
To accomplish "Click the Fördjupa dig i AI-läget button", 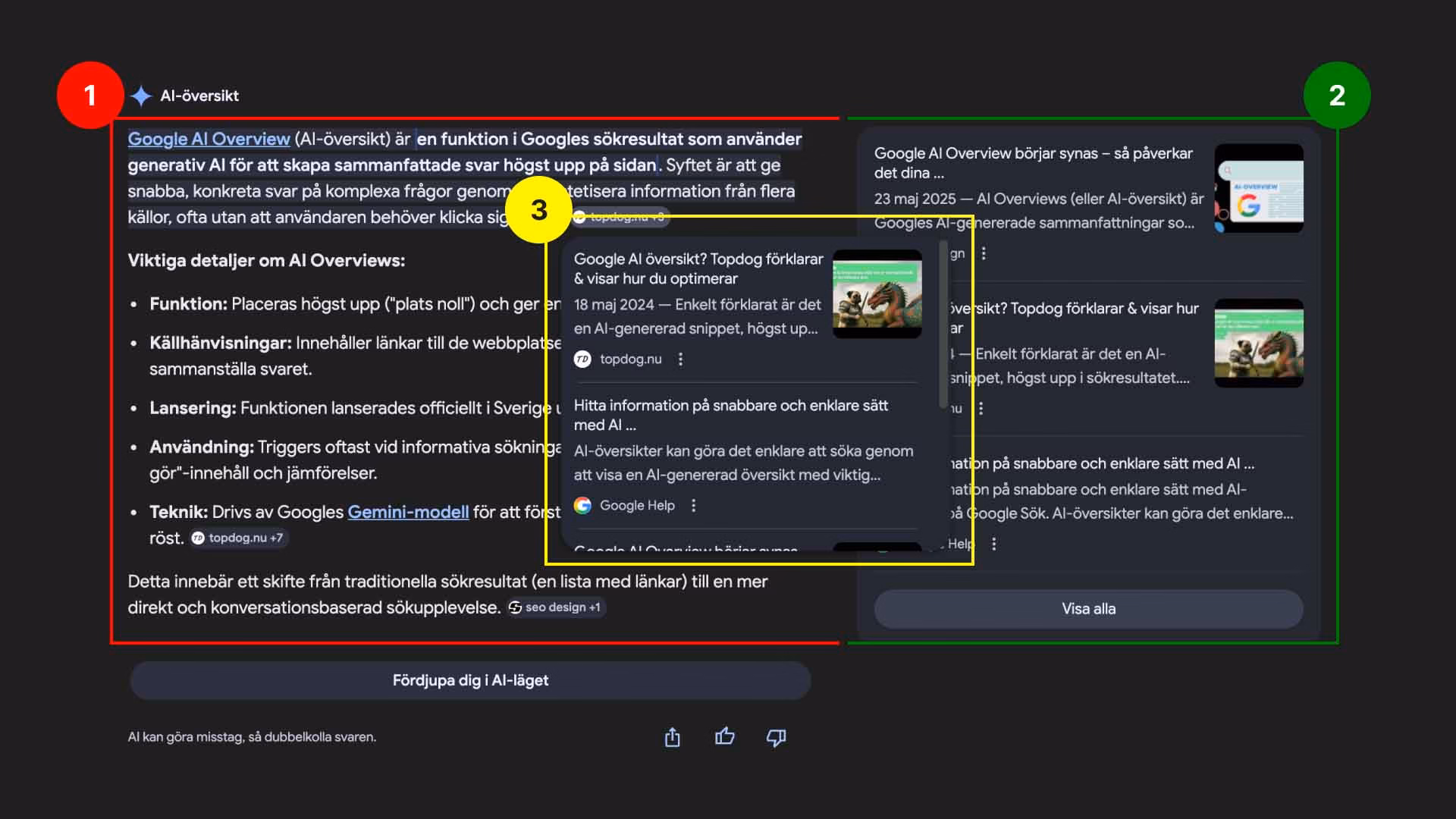I will coord(470,680).
